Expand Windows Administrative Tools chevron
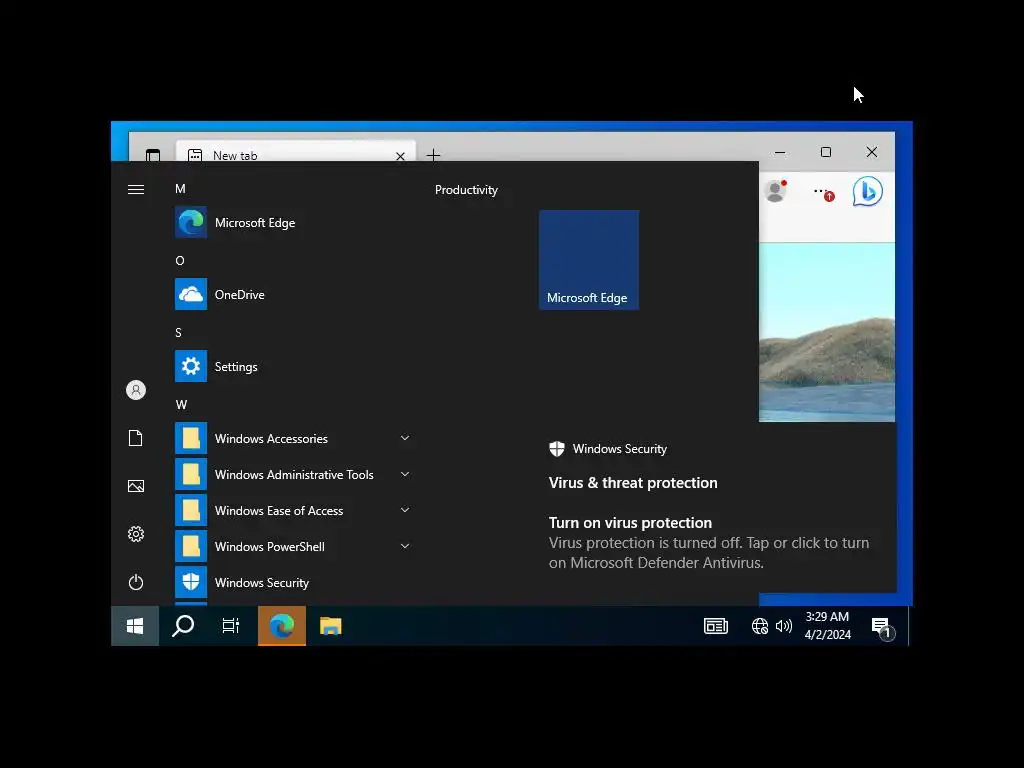Screen dimensions: 1024x768 (405, 474)
